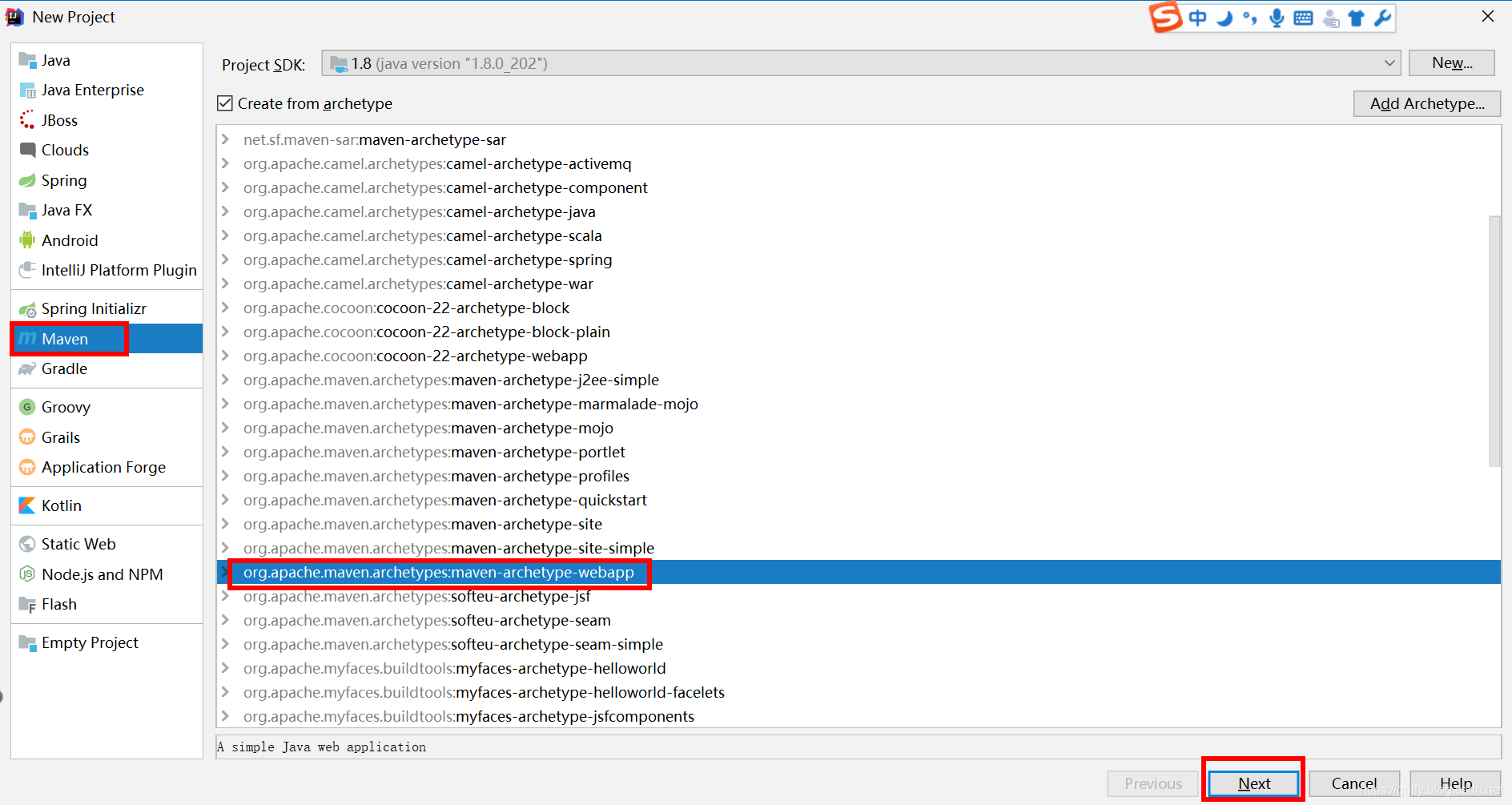Select the Java project type icon
Image resolution: width=1512 pixels, height=805 pixels.
tap(27, 60)
